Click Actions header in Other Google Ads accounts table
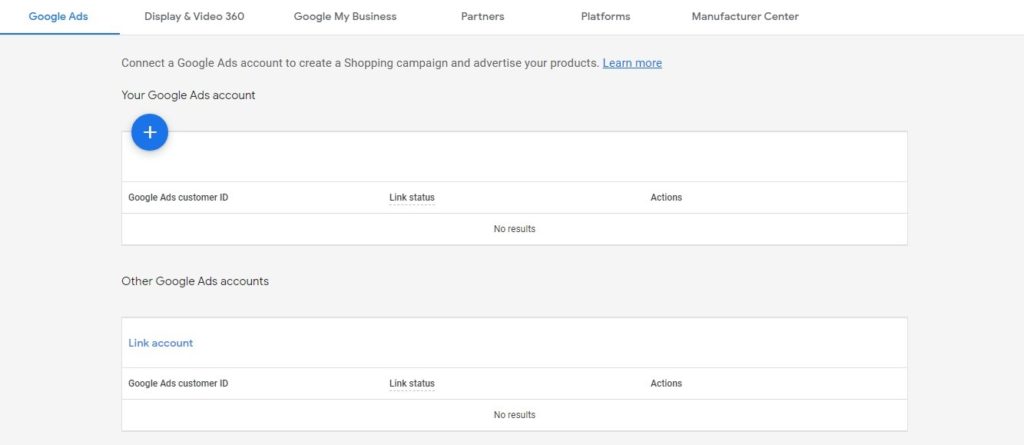This screenshot has height=445, width=1024. (x=666, y=384)
